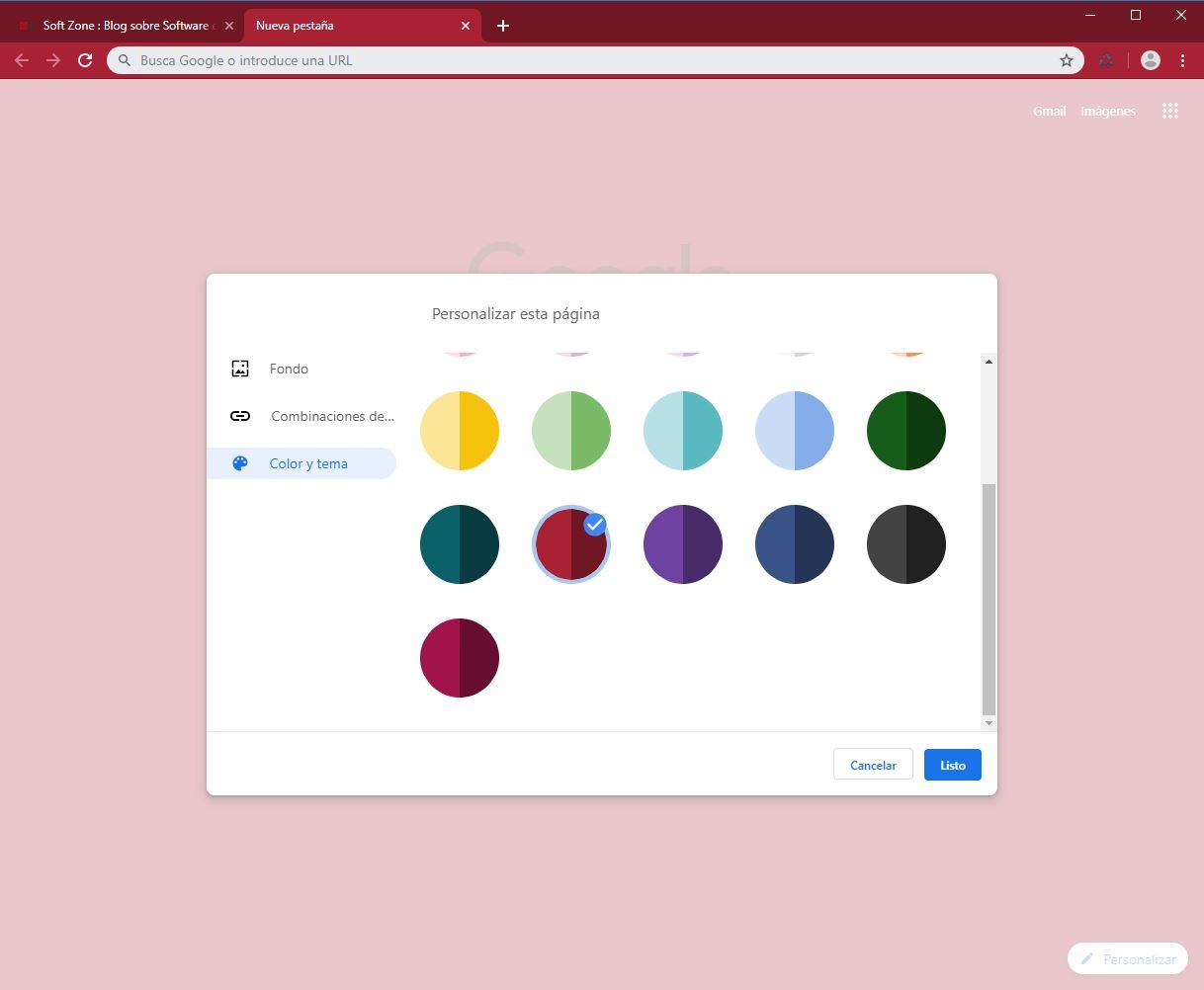Select the Nueva pestaña tab
Image resolution: width=1204 pixels, height=990 pixels.
(x=362, y=26)
